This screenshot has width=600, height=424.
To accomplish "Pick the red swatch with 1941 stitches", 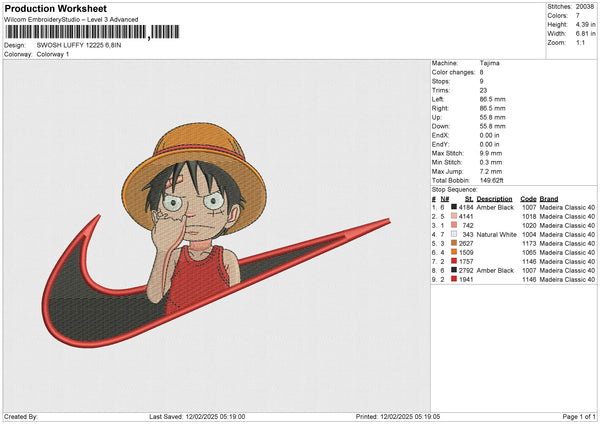I will (x=454, y=279).
